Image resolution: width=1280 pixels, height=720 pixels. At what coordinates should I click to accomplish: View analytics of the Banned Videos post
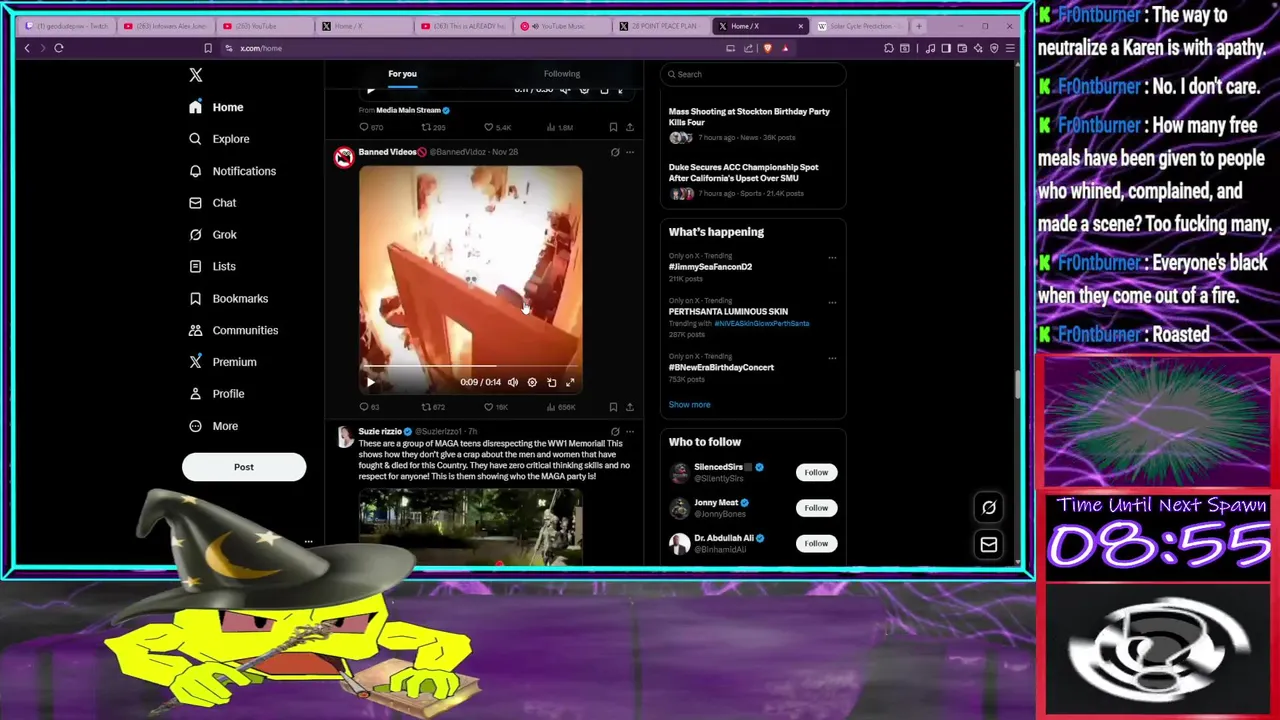[562, 407]
